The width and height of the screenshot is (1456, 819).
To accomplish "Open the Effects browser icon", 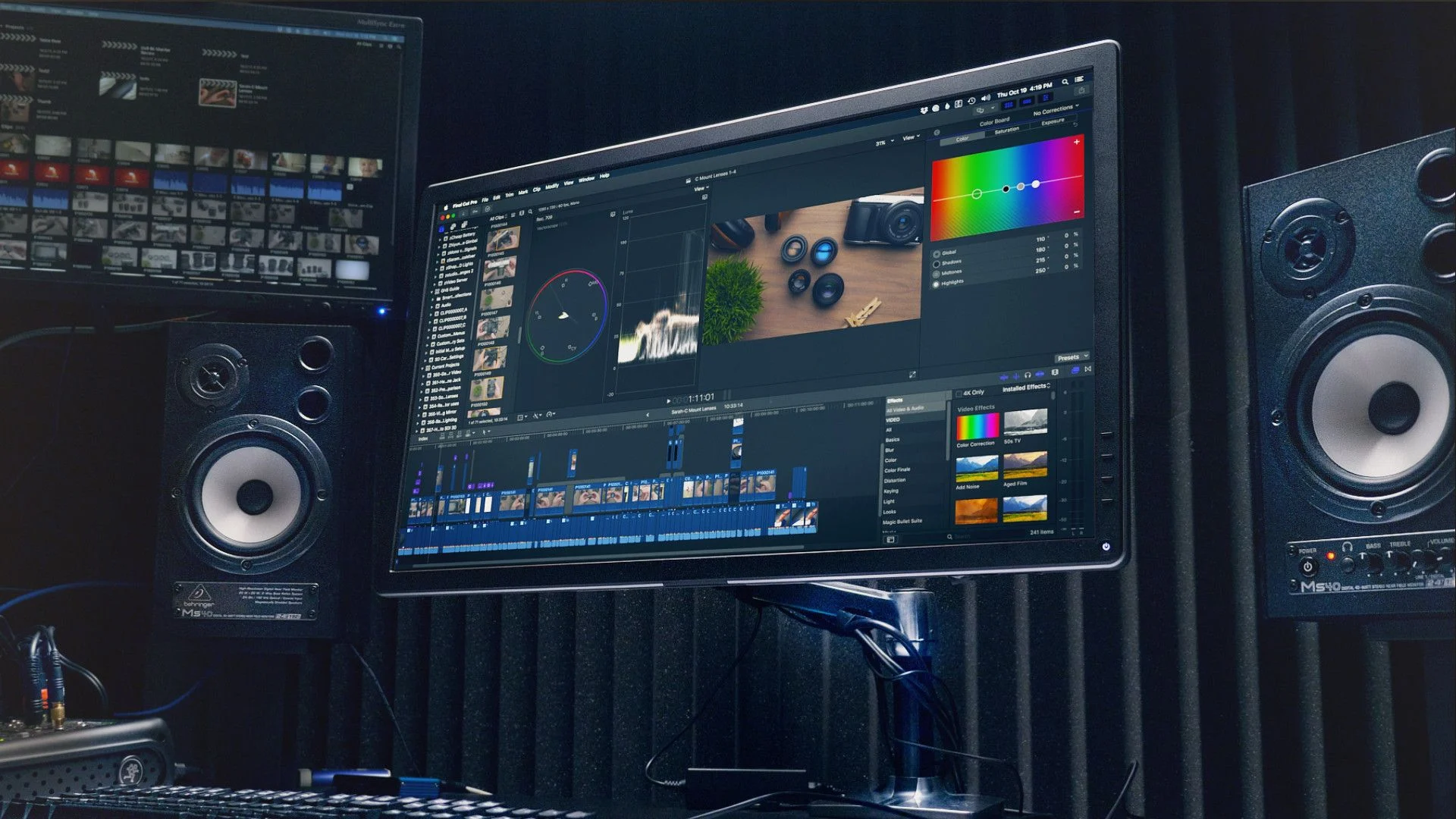I will 1075,369.
